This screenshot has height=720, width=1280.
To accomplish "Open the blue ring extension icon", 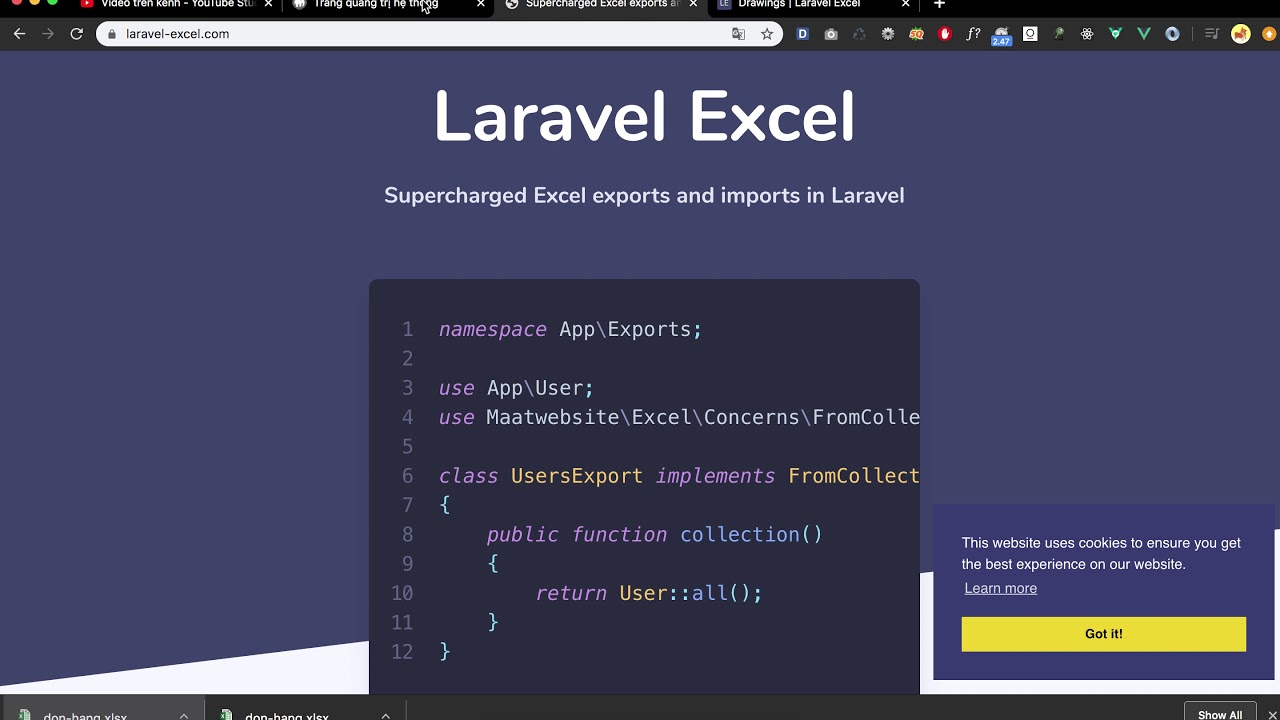I will click(x=1172, y=34).
